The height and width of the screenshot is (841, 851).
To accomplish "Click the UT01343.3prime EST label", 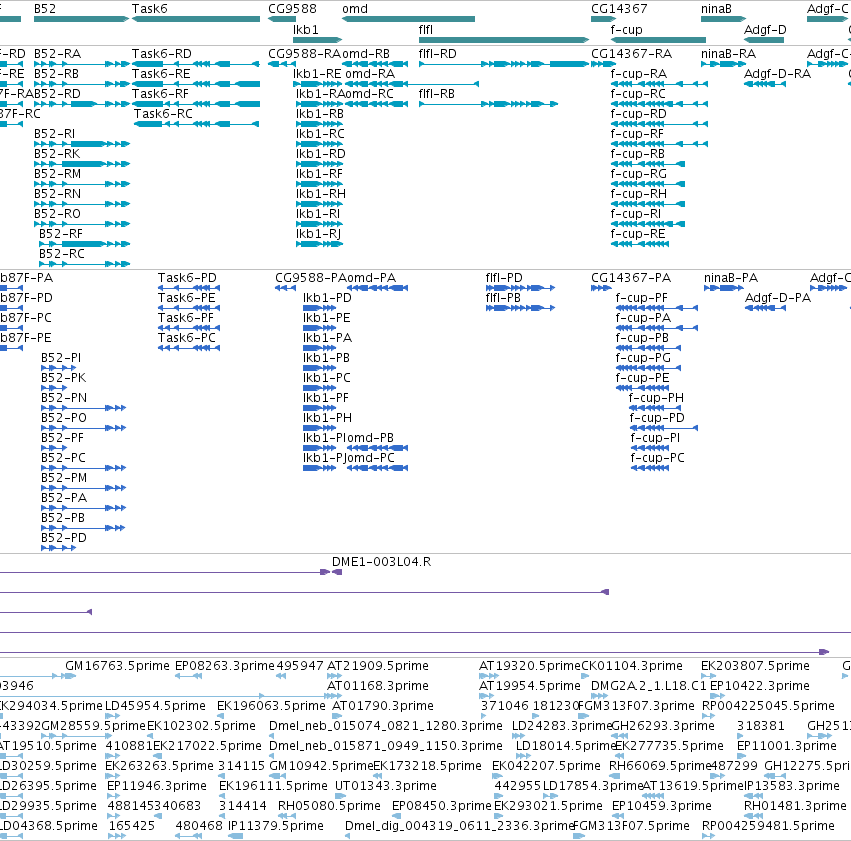I will click(x=386, y=786).
